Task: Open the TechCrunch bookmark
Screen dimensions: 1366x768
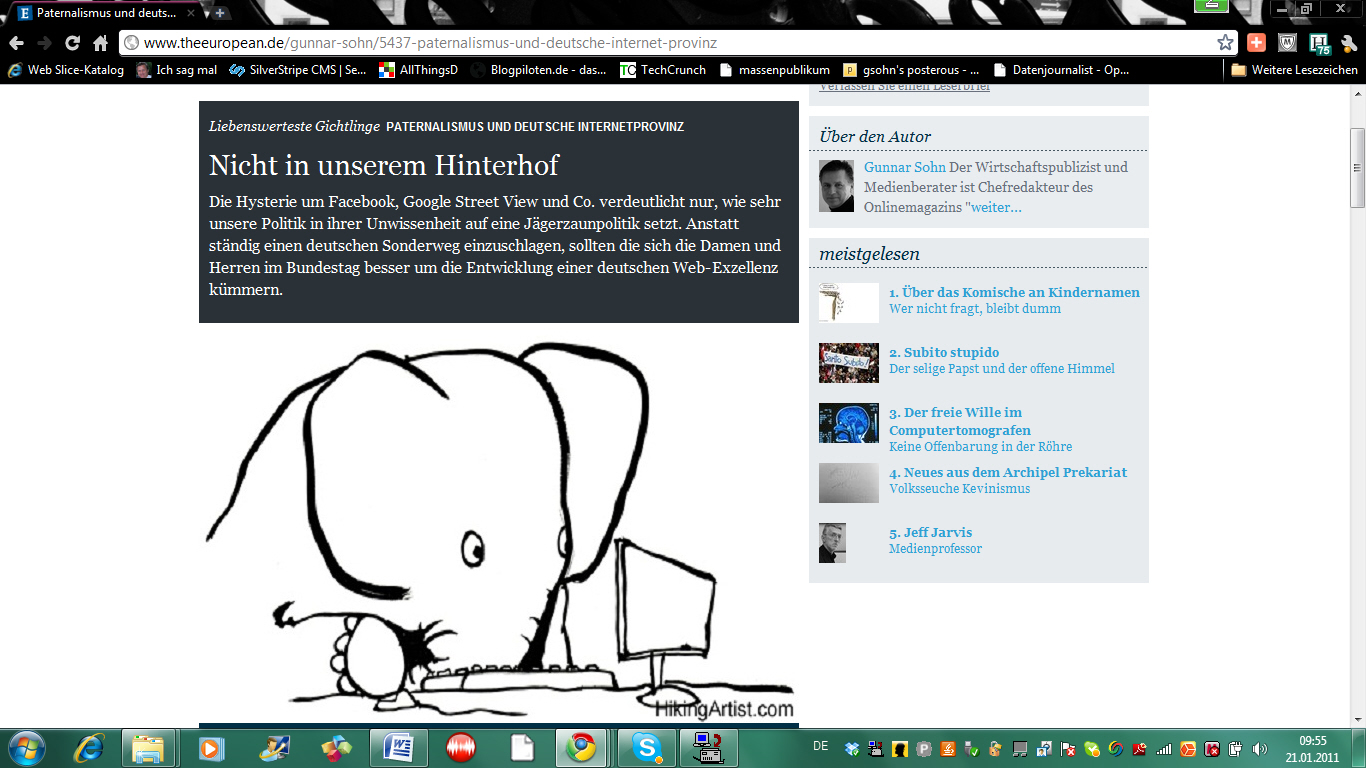Action: 662,70
